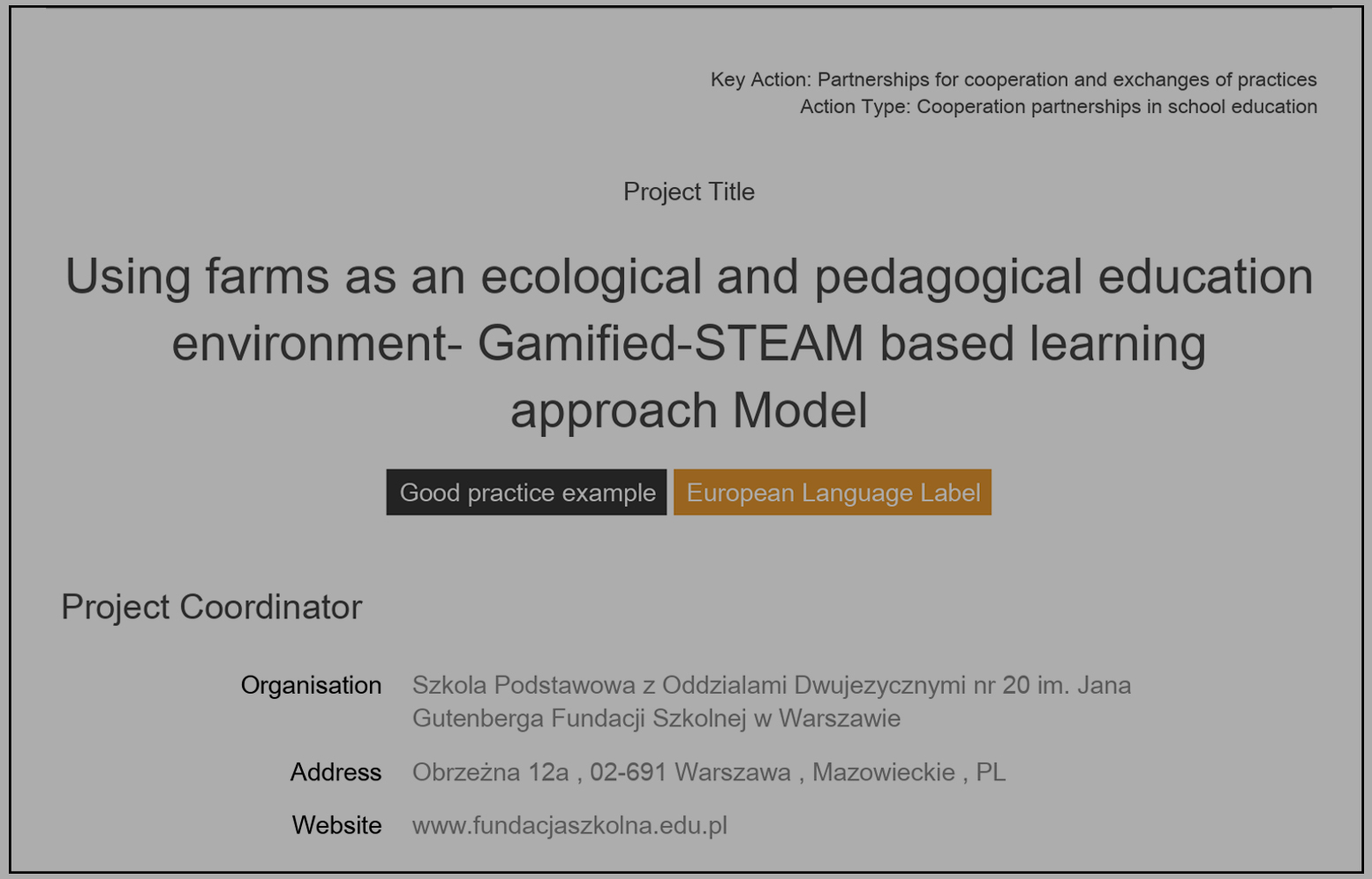1372x879 pixels.
Task: Click the Project Title label
Action: pos(689,192)
